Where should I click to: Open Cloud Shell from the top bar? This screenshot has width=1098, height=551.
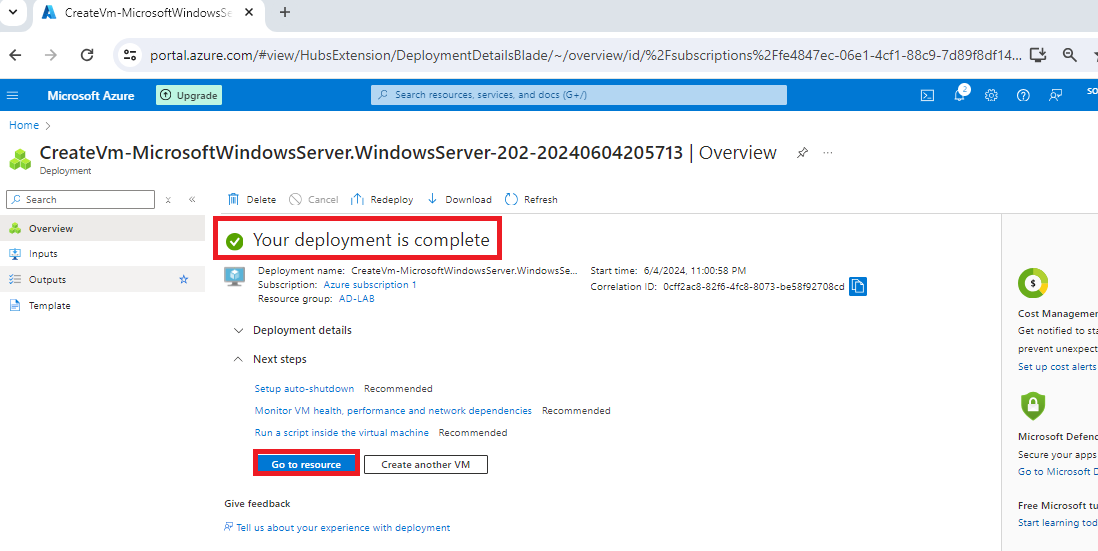tap(927, 96)
